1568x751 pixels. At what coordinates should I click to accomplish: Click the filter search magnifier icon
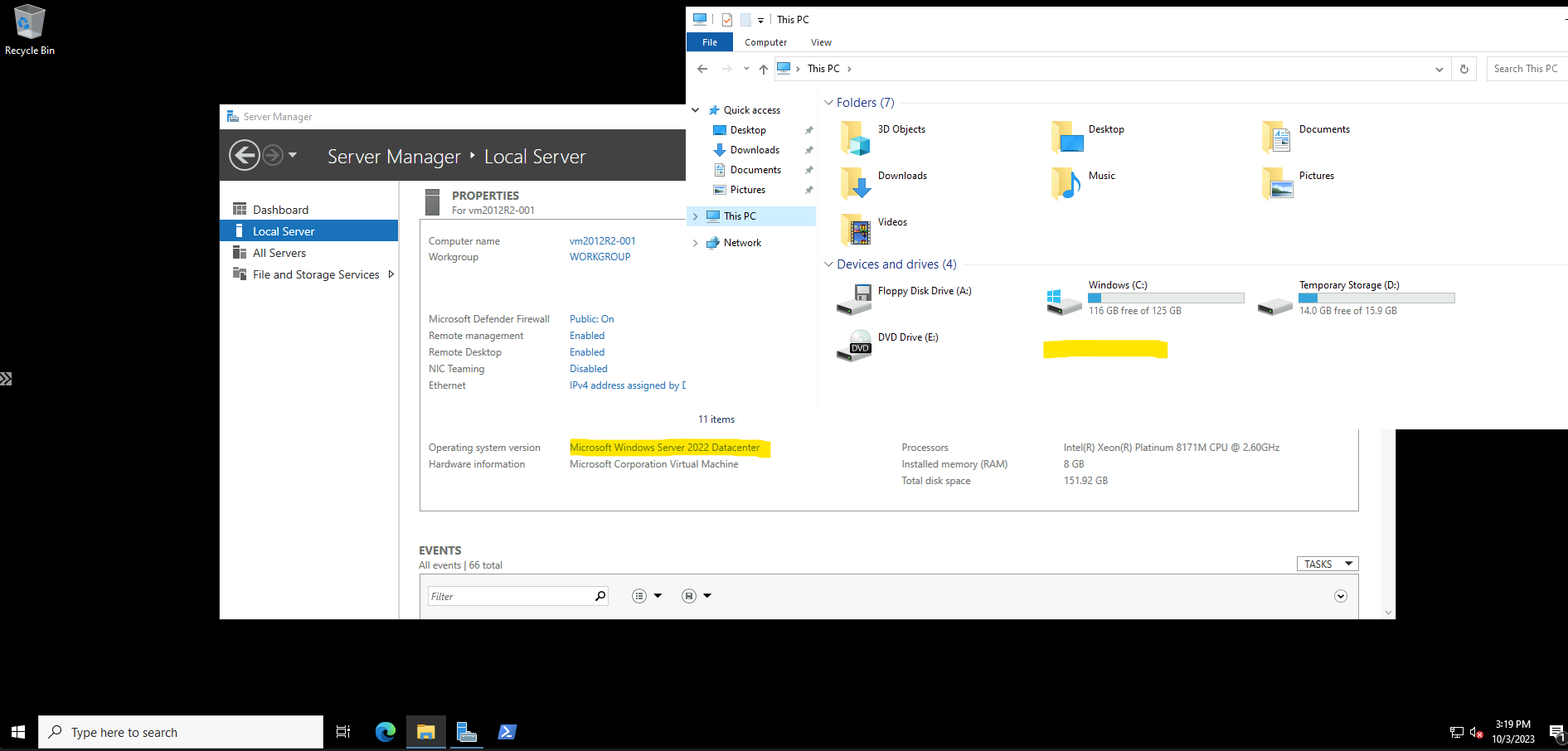[x=600, y=596]
